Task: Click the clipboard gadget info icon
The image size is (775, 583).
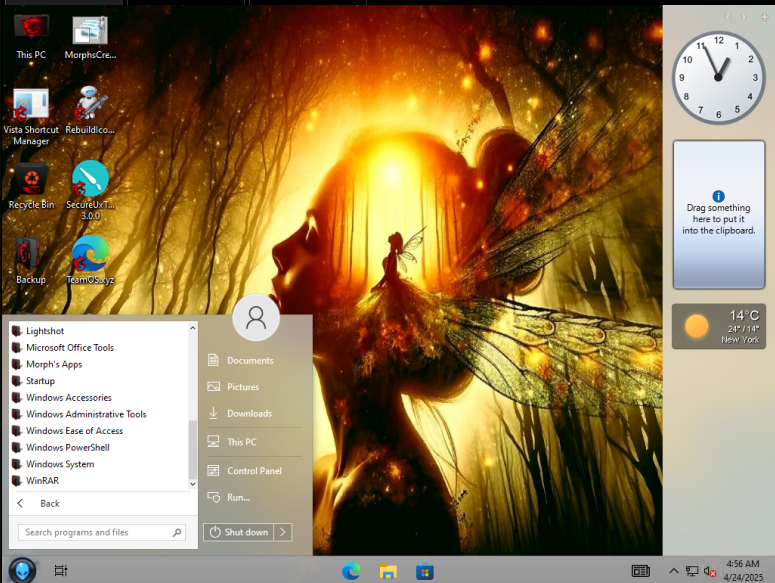Action: pos(718,196)
